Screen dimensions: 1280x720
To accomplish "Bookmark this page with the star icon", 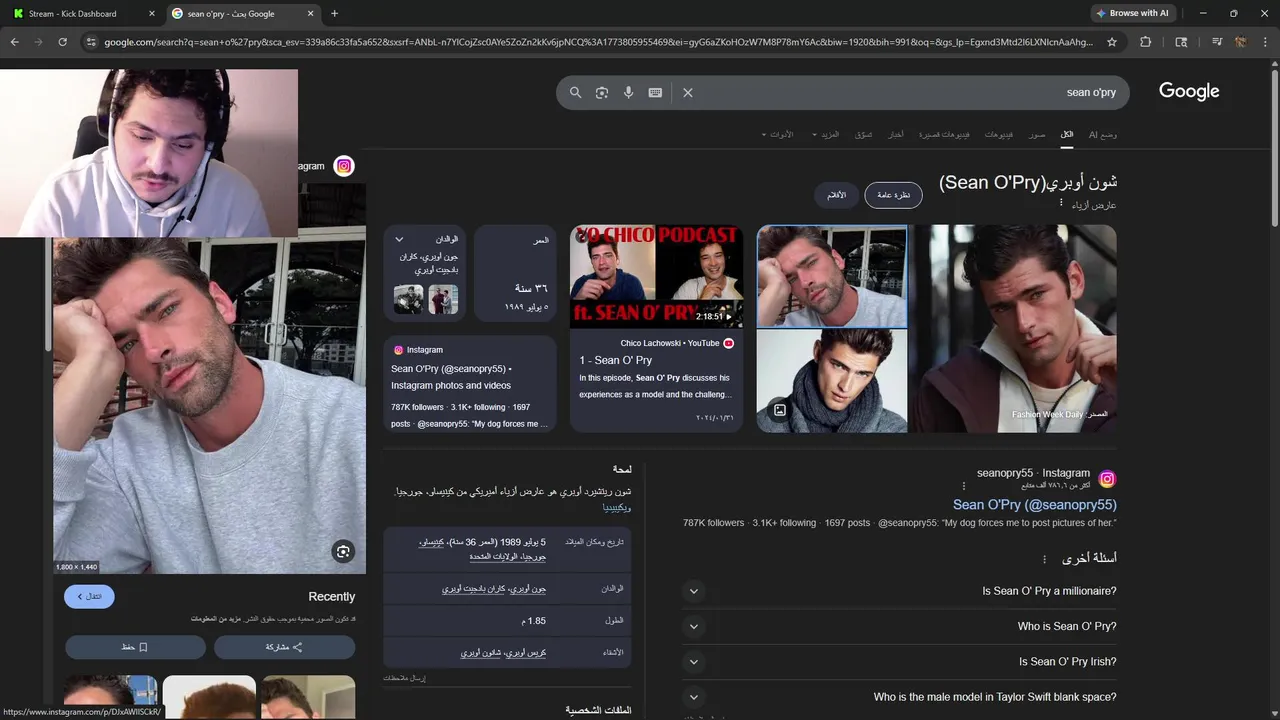I will tap(1112, 42).
